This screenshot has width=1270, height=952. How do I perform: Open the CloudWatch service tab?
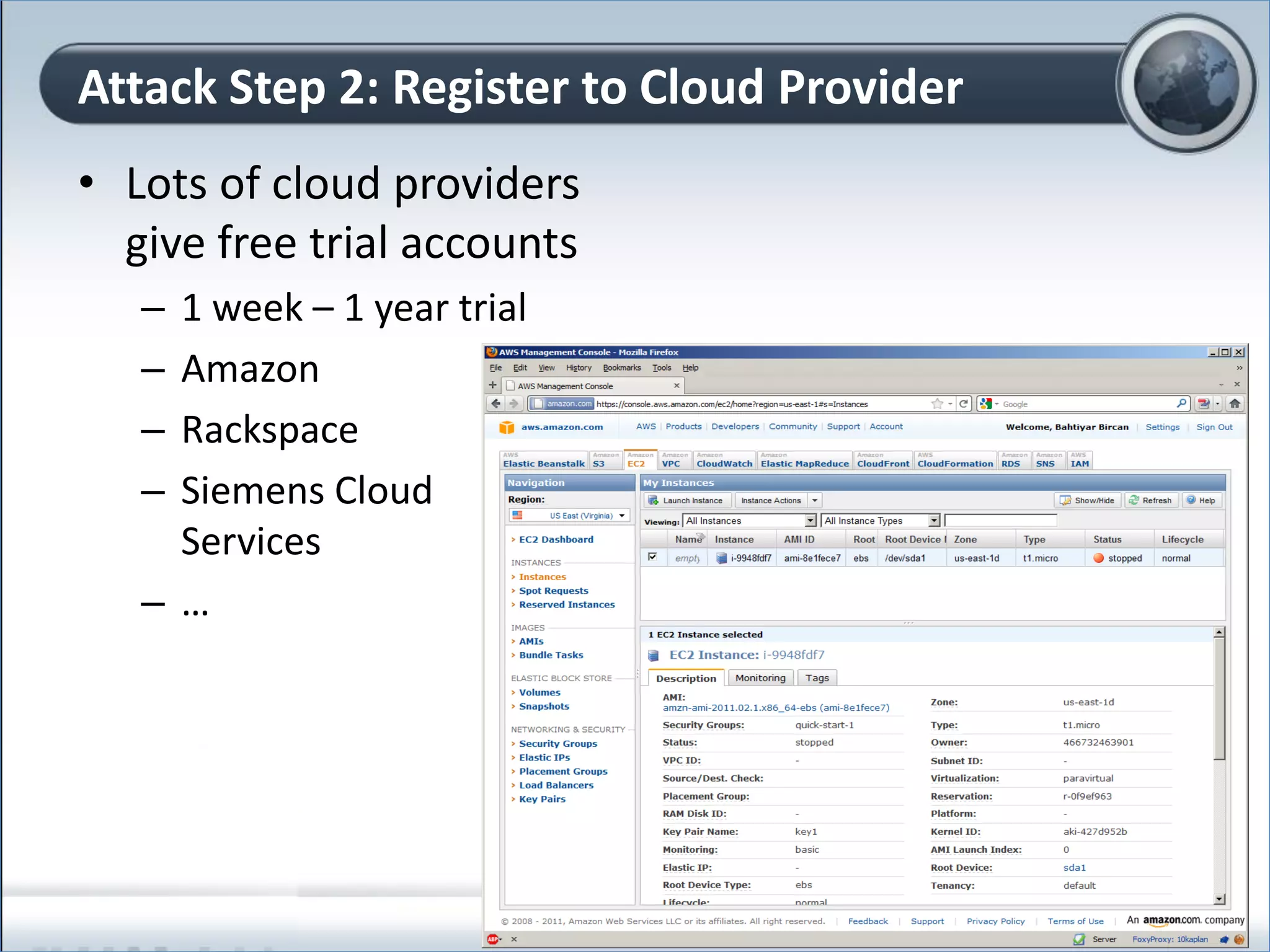tap(724, 460)
